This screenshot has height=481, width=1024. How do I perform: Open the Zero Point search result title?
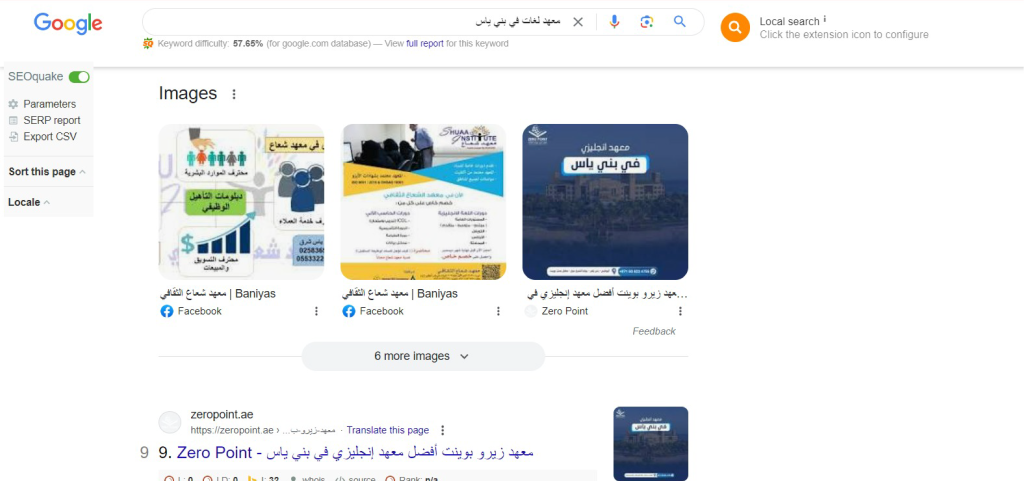click(355, 452)
